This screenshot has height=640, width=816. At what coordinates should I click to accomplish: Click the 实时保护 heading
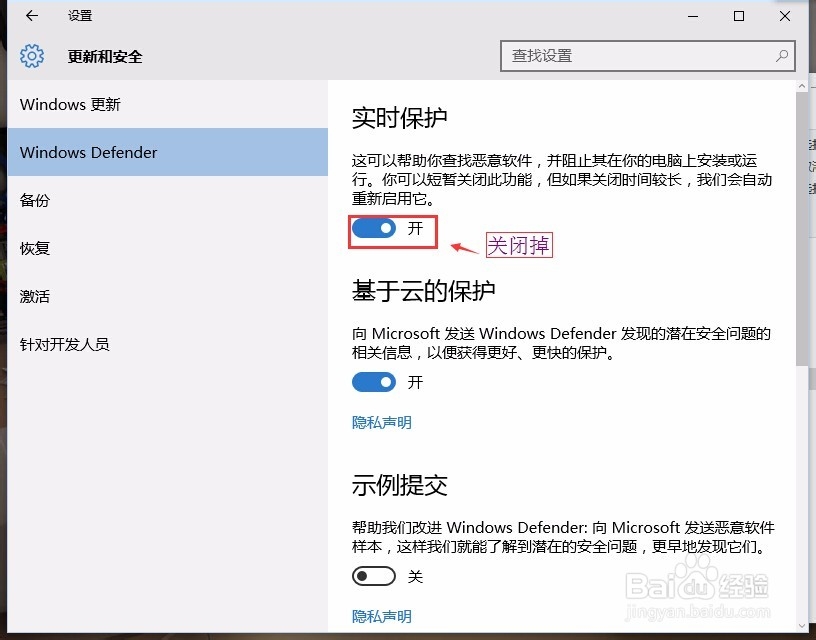(x=400, y=118)
